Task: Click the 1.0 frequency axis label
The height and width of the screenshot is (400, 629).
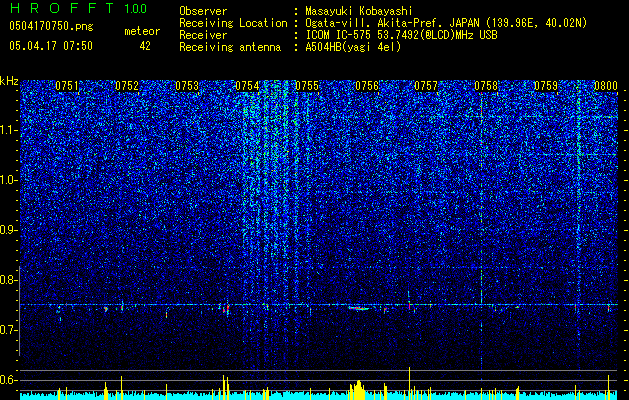Action: [9, 180]
